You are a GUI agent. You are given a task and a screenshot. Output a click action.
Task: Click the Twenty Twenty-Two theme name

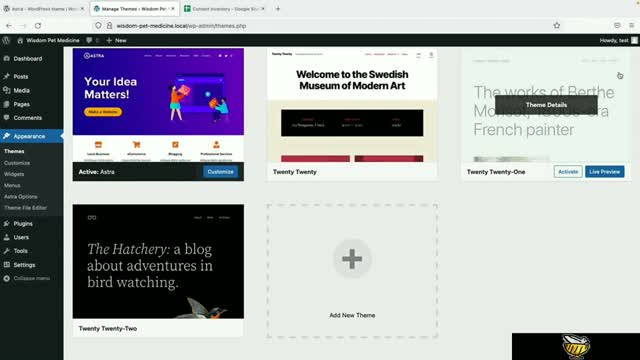(108, 329)
